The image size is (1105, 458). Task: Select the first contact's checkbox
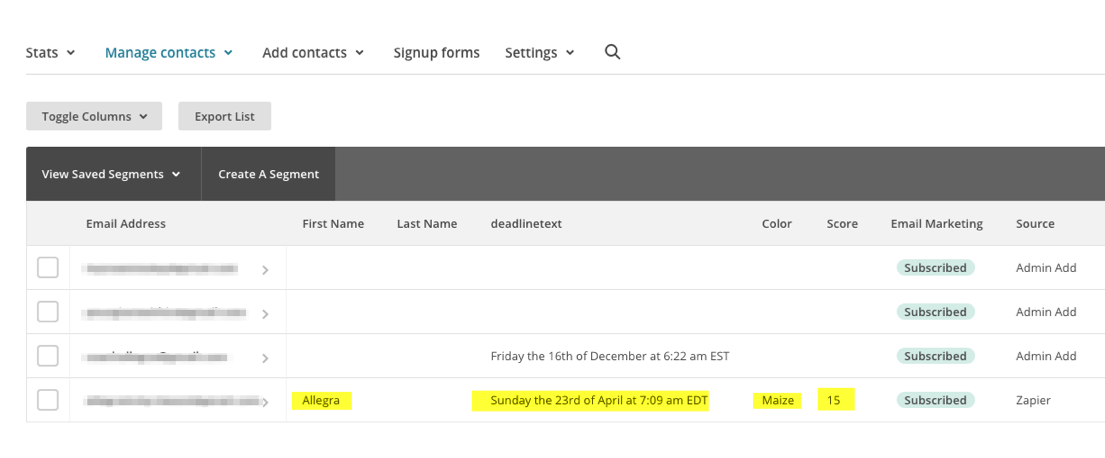click(48, 268)
